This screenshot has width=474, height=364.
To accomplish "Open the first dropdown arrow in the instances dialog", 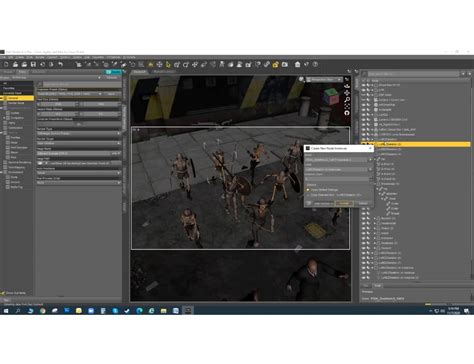I will pos(370,160).
